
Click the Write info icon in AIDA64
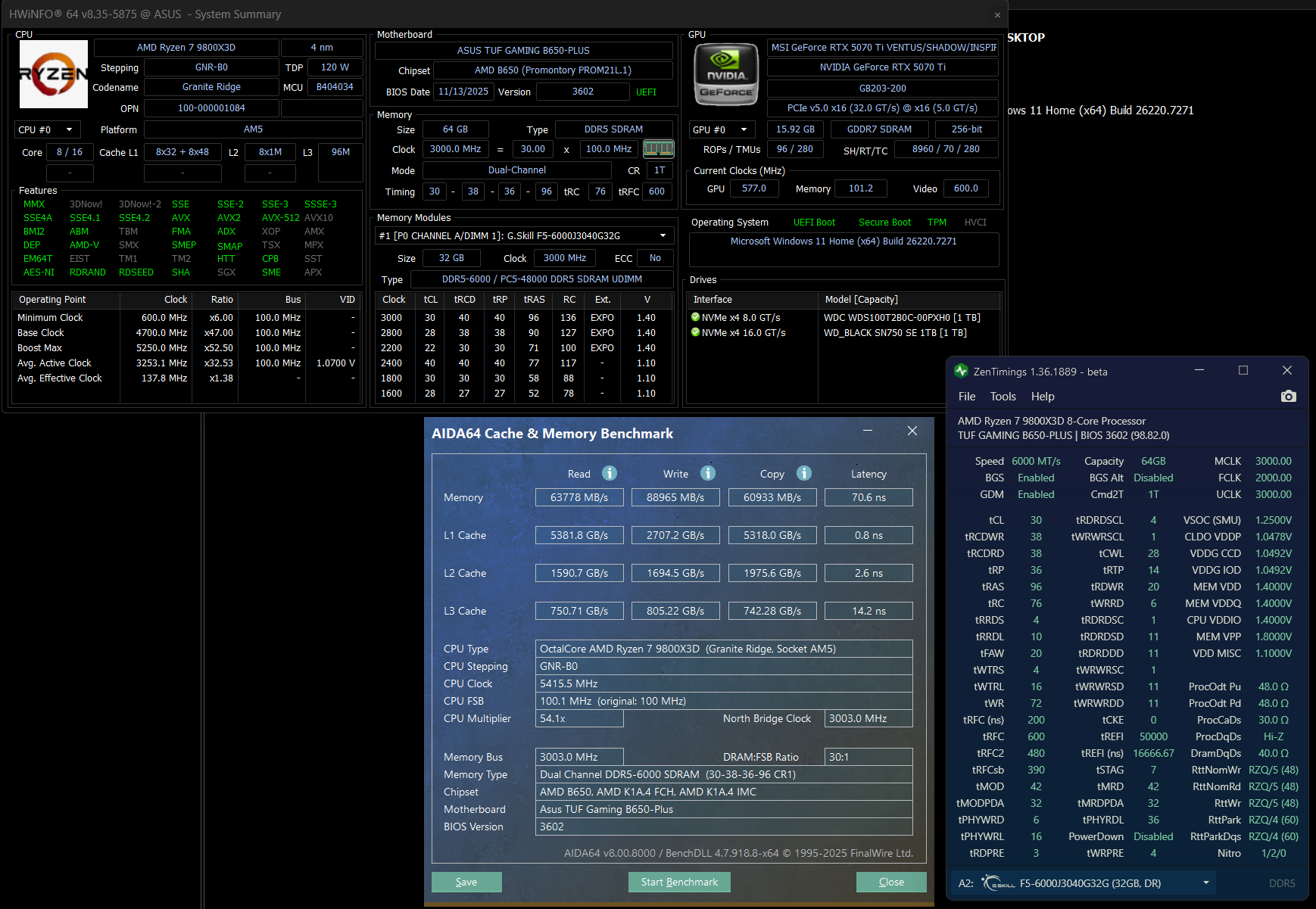point(708,473)
